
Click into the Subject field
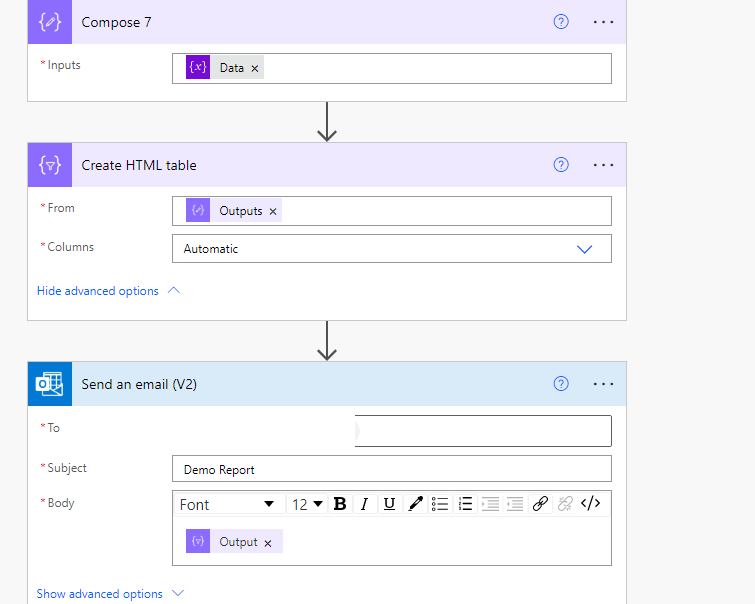tap(391, 469)
